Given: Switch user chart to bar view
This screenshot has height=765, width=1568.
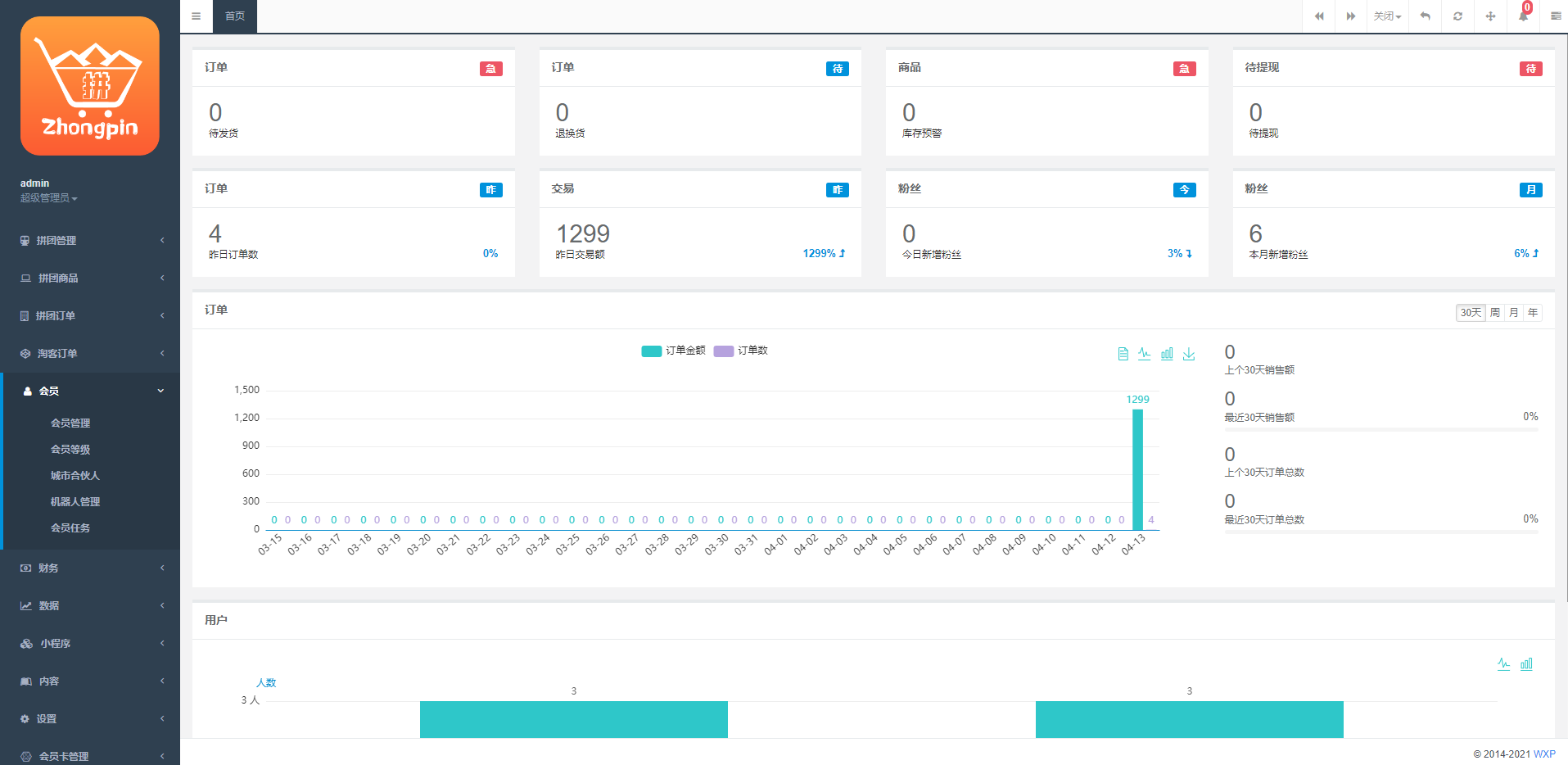Looking at the screenshot, I should [x=1526, y=664].
